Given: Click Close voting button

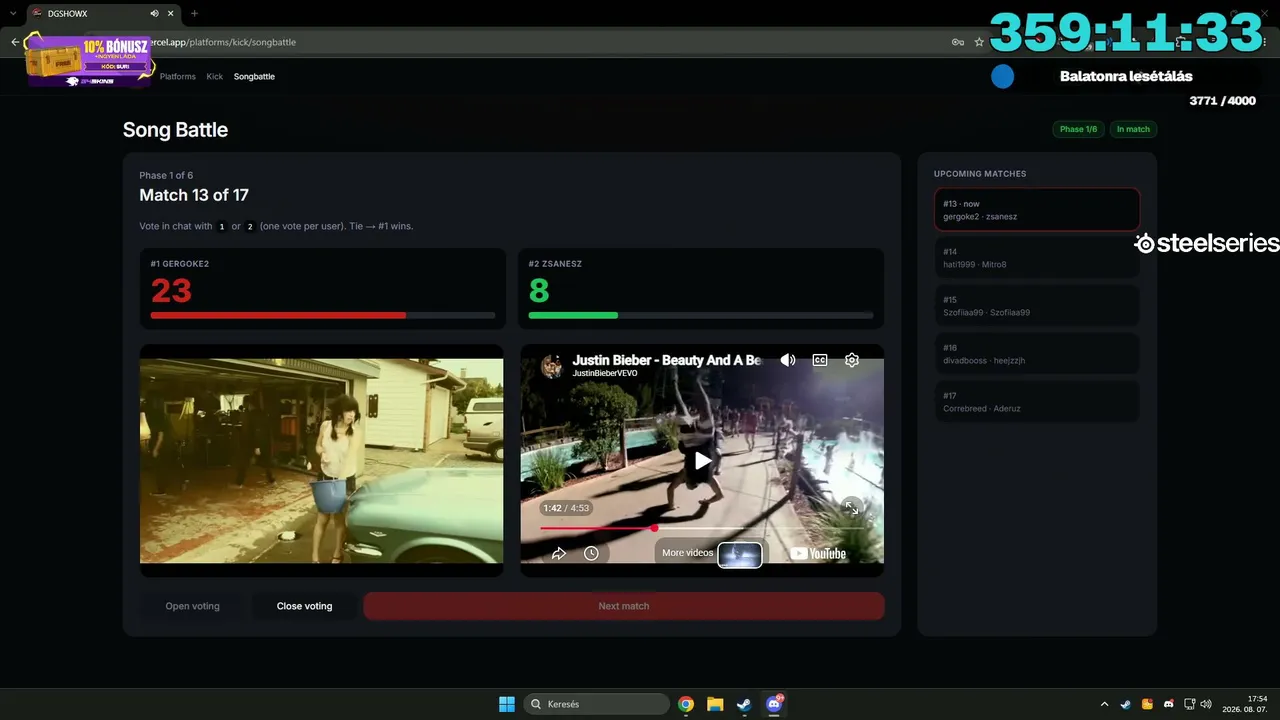Looking at the screenshot, I should click(304, 606).
